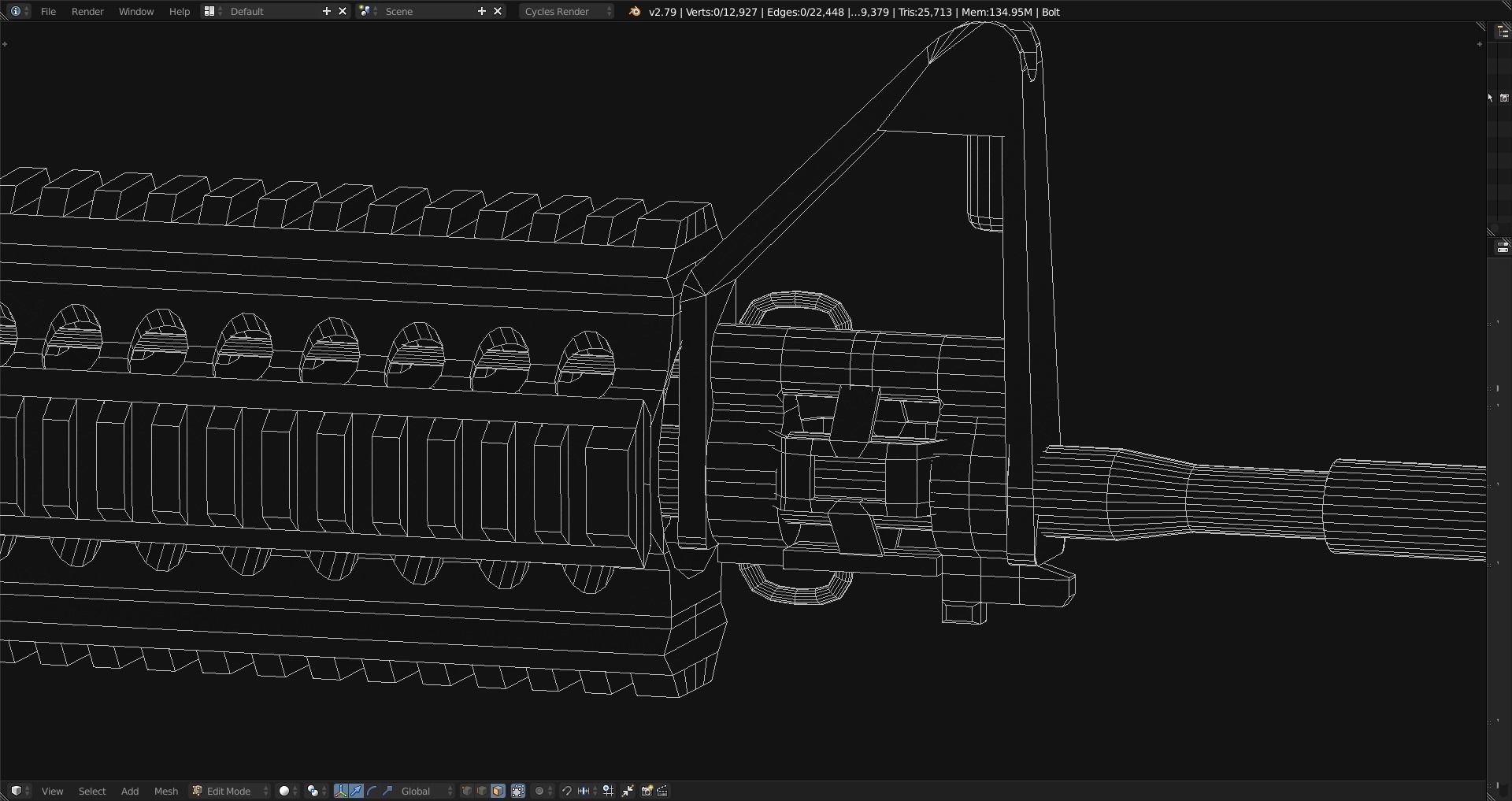The image size is (1512, 801).
Task: Open the Render menu
Action: click(x=87, y=11)
